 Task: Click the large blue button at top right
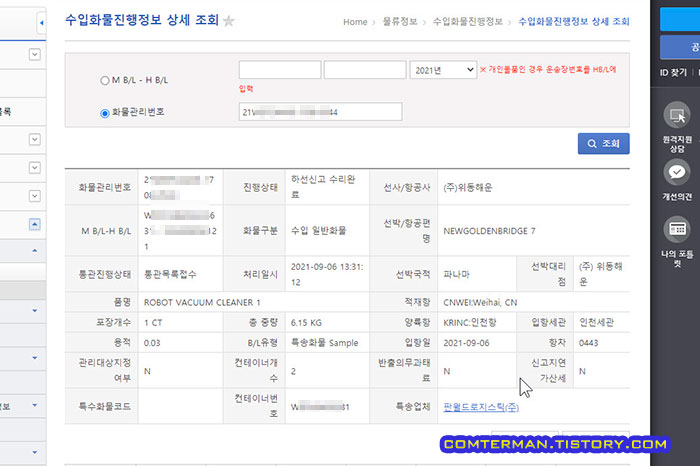click(x=680, y=19)
